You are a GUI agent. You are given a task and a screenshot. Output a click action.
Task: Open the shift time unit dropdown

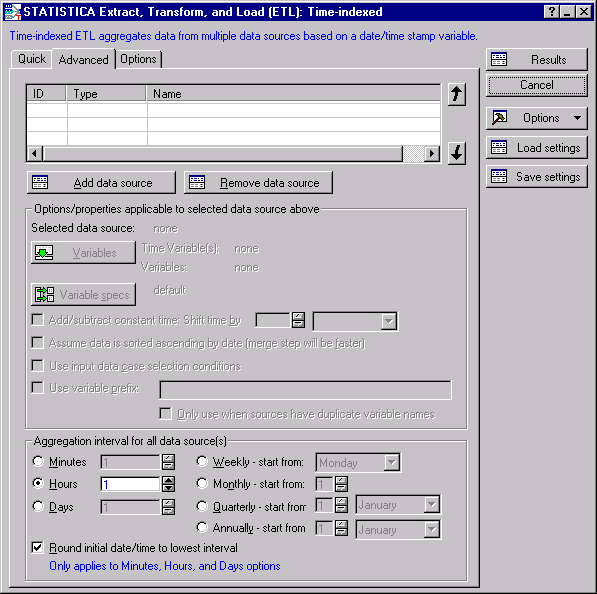(x=388, y=321)
